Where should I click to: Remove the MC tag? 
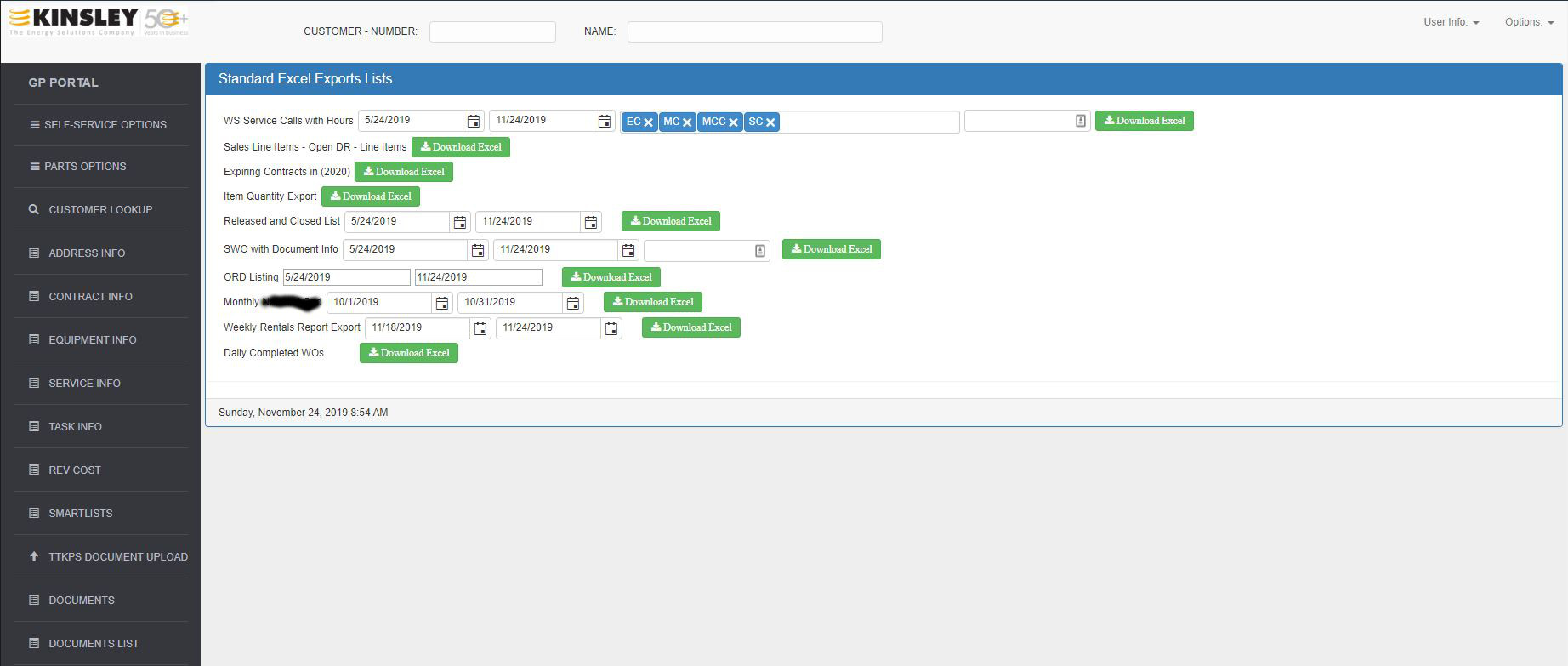click(x=687, y=122)
